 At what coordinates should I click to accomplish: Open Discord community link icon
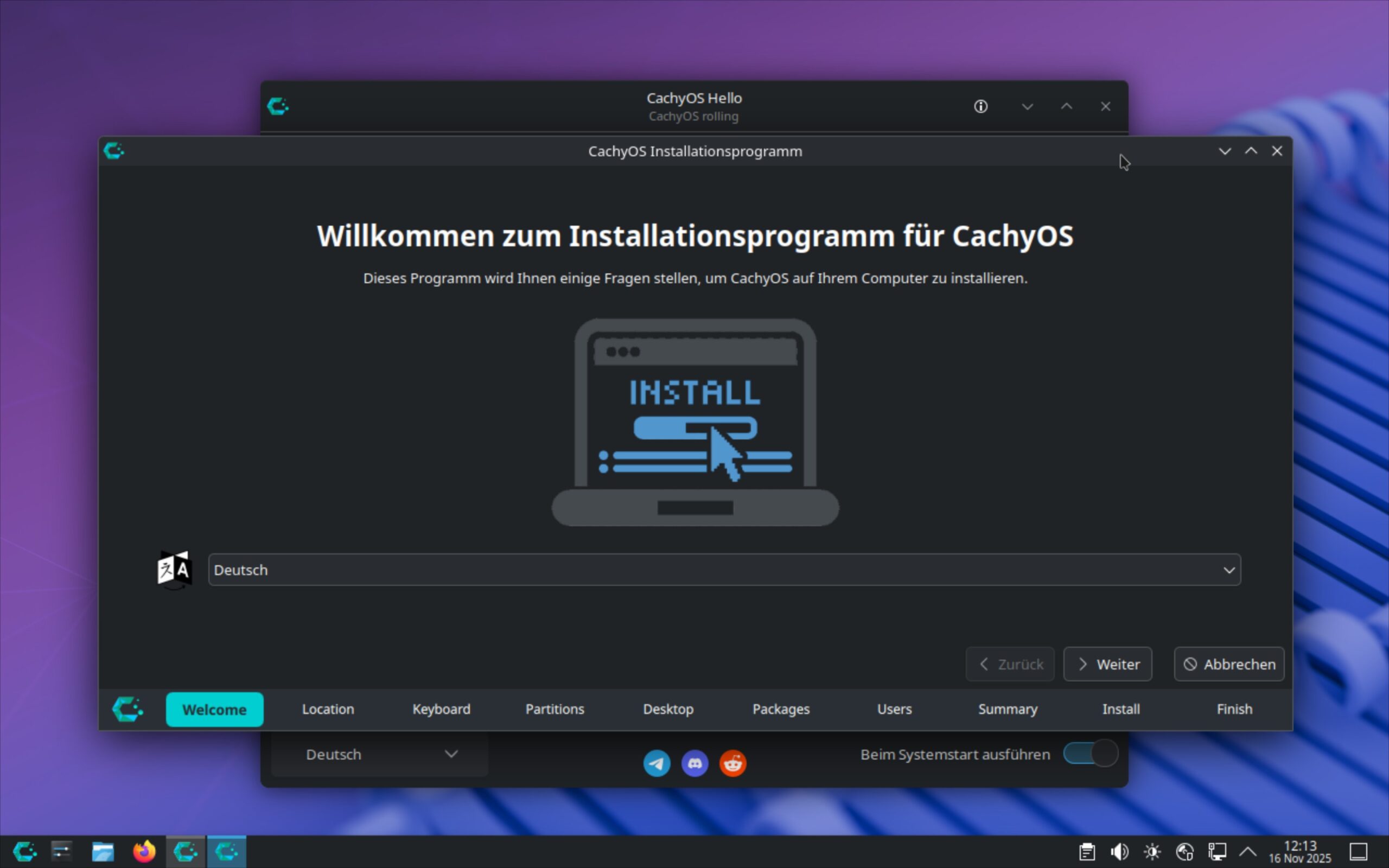point(694,763)
